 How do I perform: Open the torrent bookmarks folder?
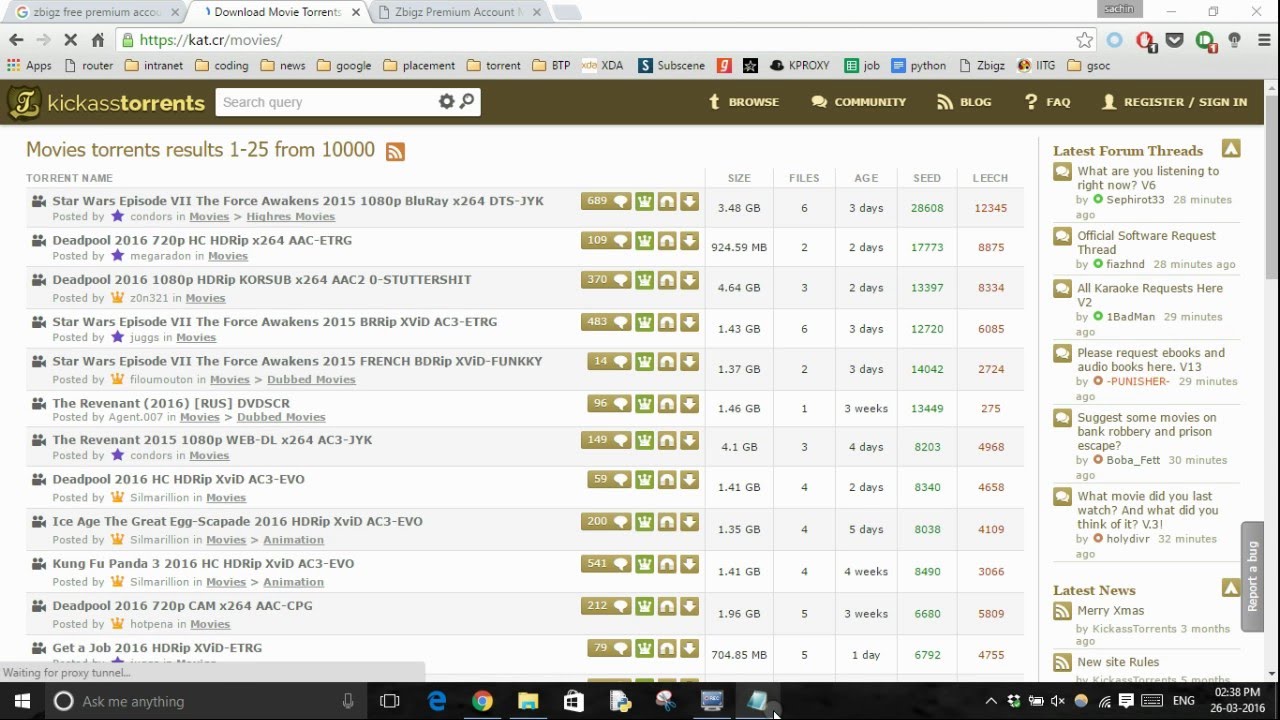pyautogui.click(x=494, y=66)
